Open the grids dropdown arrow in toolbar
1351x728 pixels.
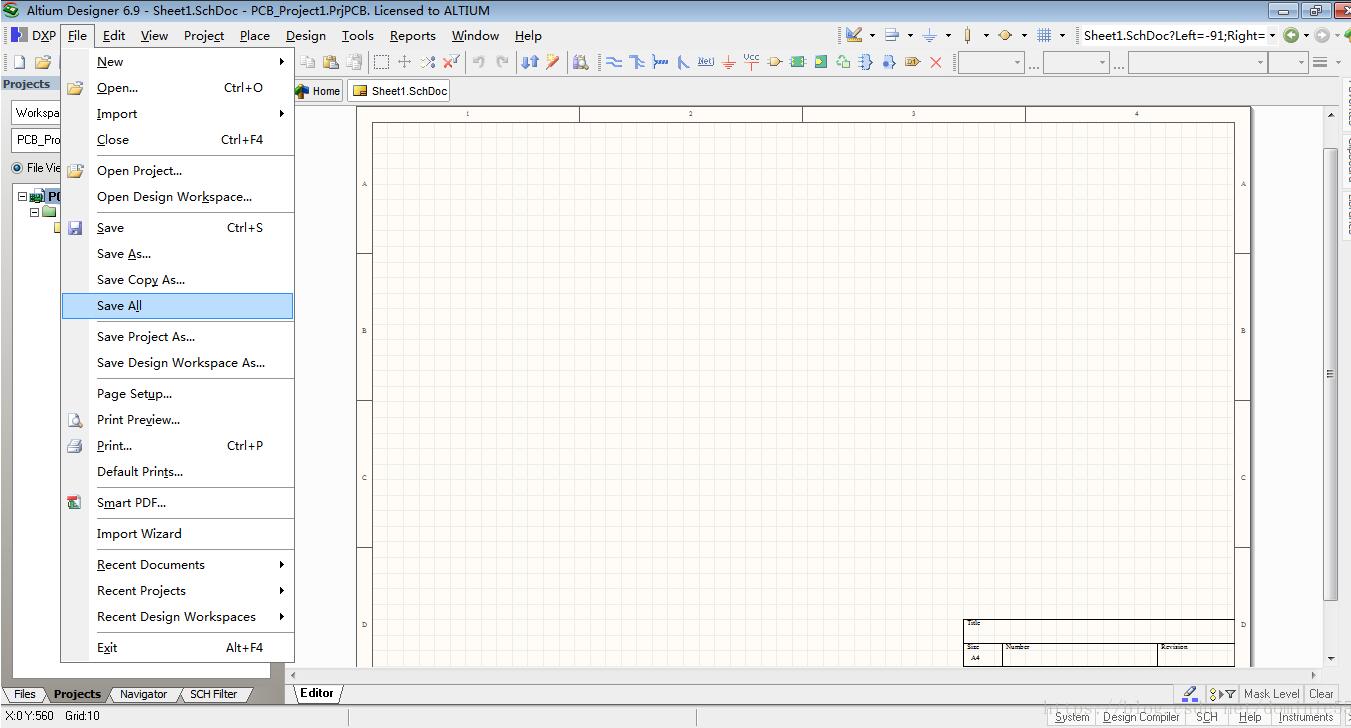click(x=1061, y=36)
